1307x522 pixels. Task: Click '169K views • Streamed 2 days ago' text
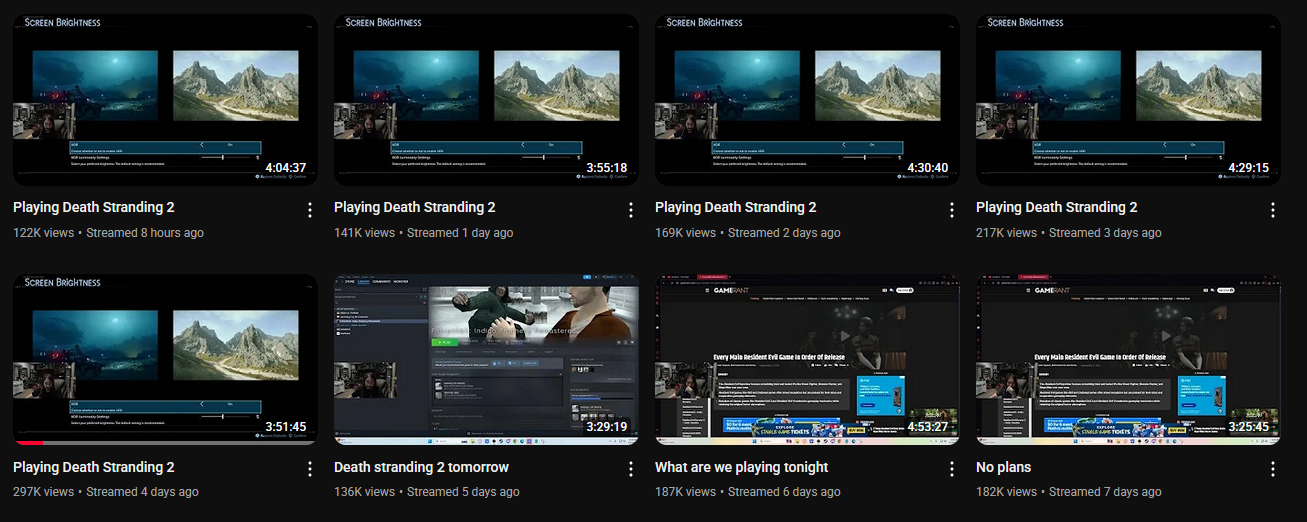click(748, 233)
